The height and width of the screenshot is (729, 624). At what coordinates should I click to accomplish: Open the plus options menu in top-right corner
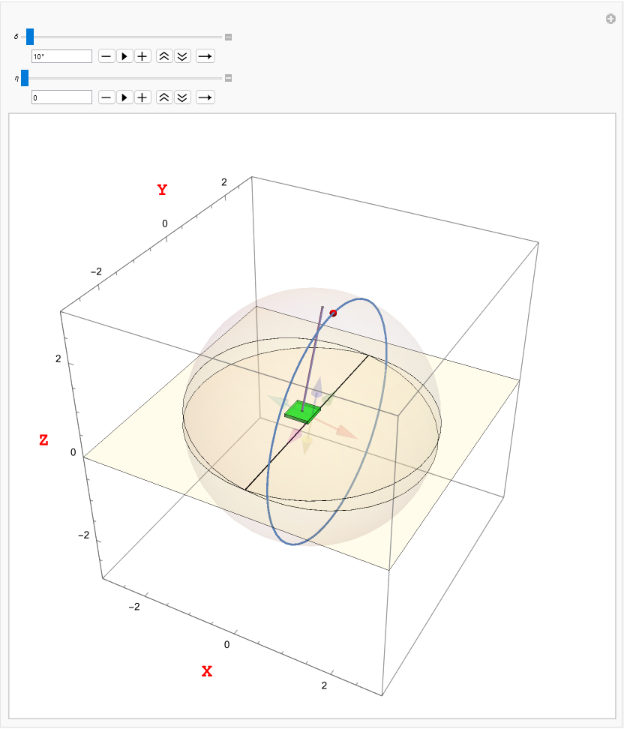point(610,19)
